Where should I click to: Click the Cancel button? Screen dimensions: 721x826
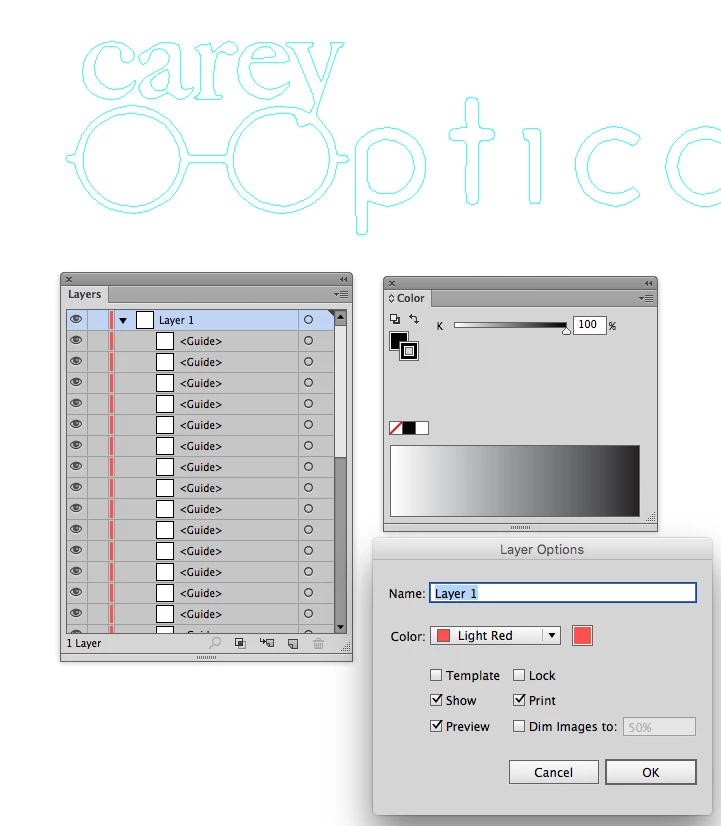(554, 772)
